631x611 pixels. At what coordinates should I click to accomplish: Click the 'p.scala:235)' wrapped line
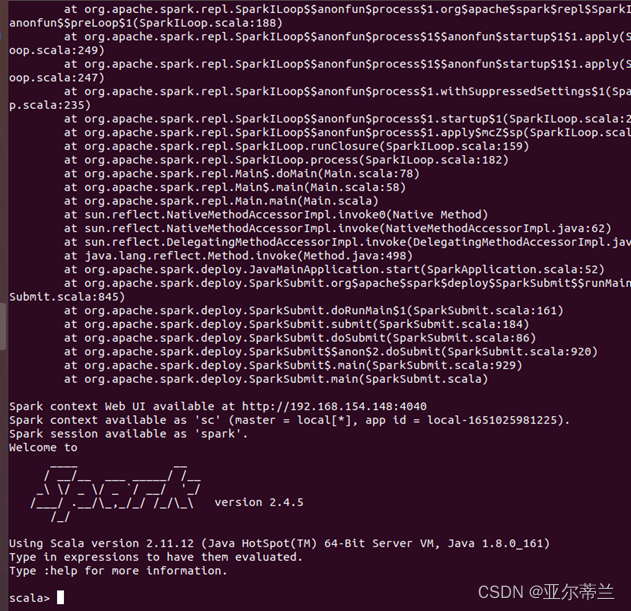click(x=50, y=105)
